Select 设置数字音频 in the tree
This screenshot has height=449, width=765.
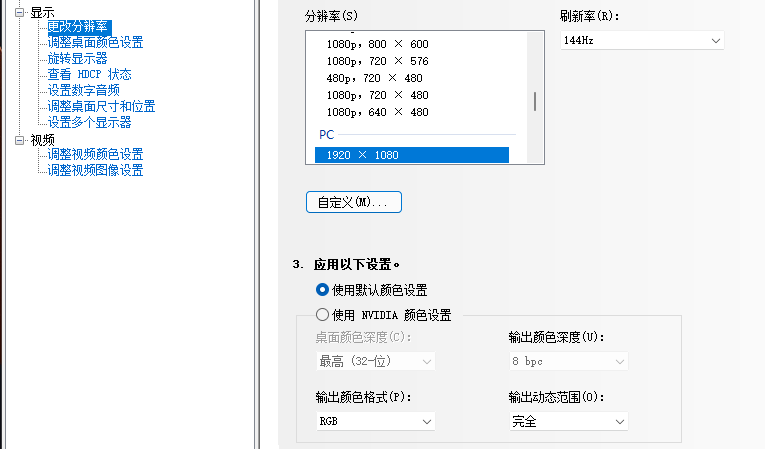click(83, 90)
